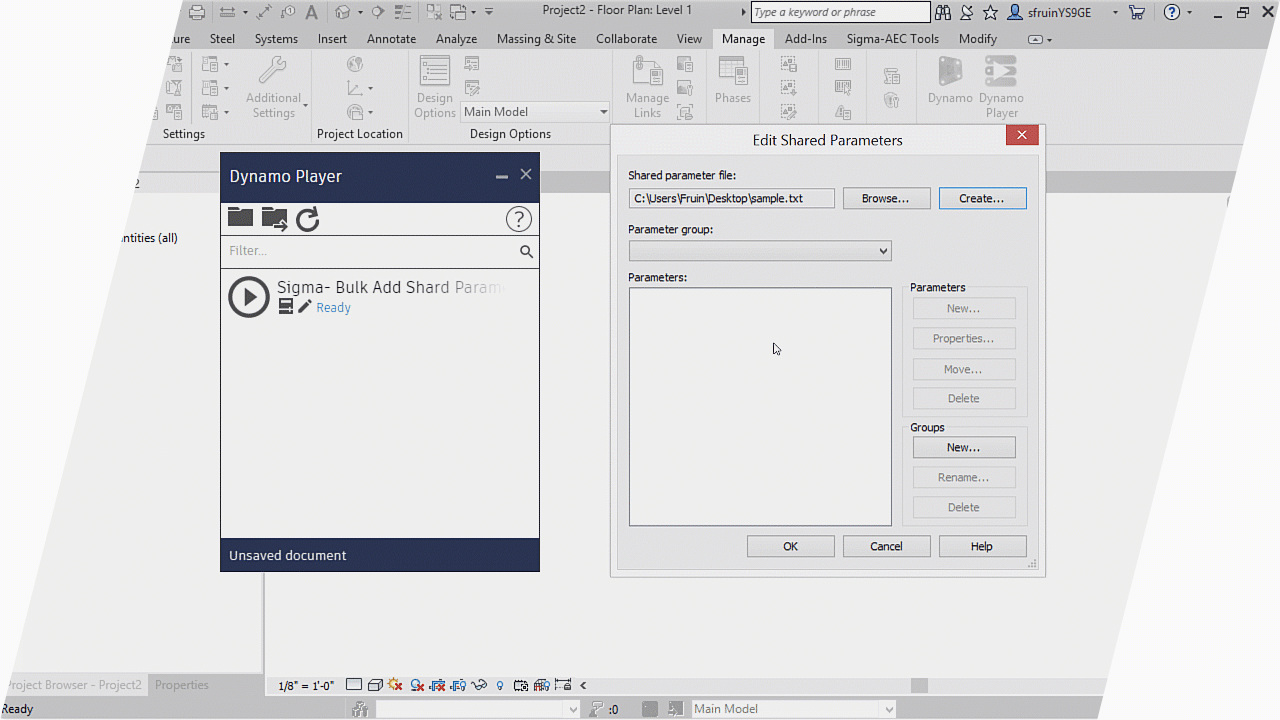Click the Dynamo icon in the ribbon

950,80
